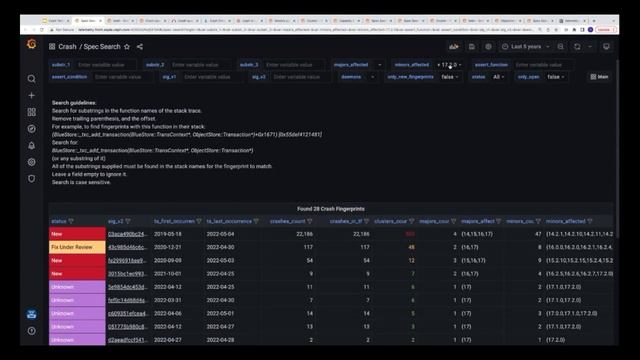
Task: Open the Dashboards icon in sidebar
Action: (31, 112)
